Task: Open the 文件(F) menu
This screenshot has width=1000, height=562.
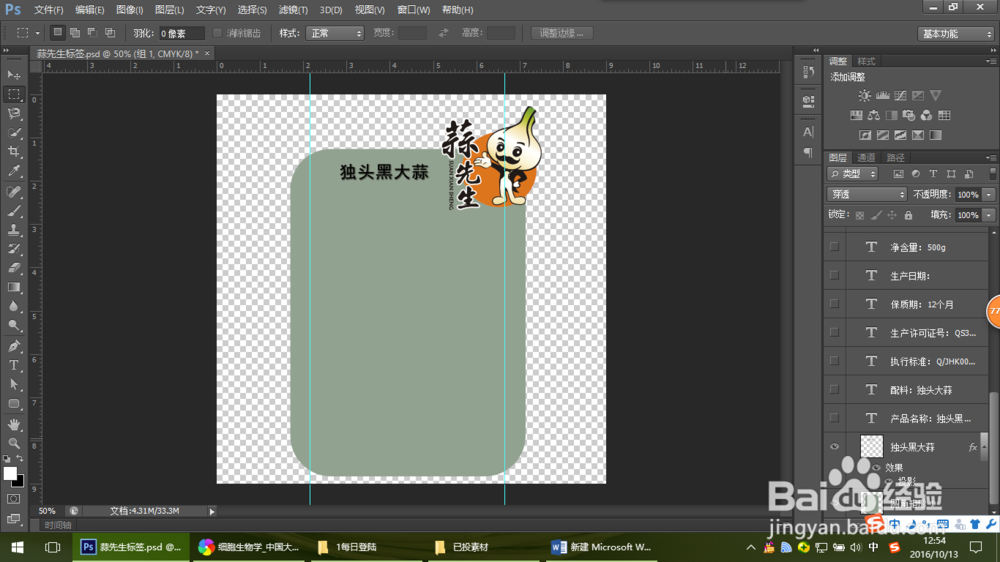Action: (x=48, y=10)
